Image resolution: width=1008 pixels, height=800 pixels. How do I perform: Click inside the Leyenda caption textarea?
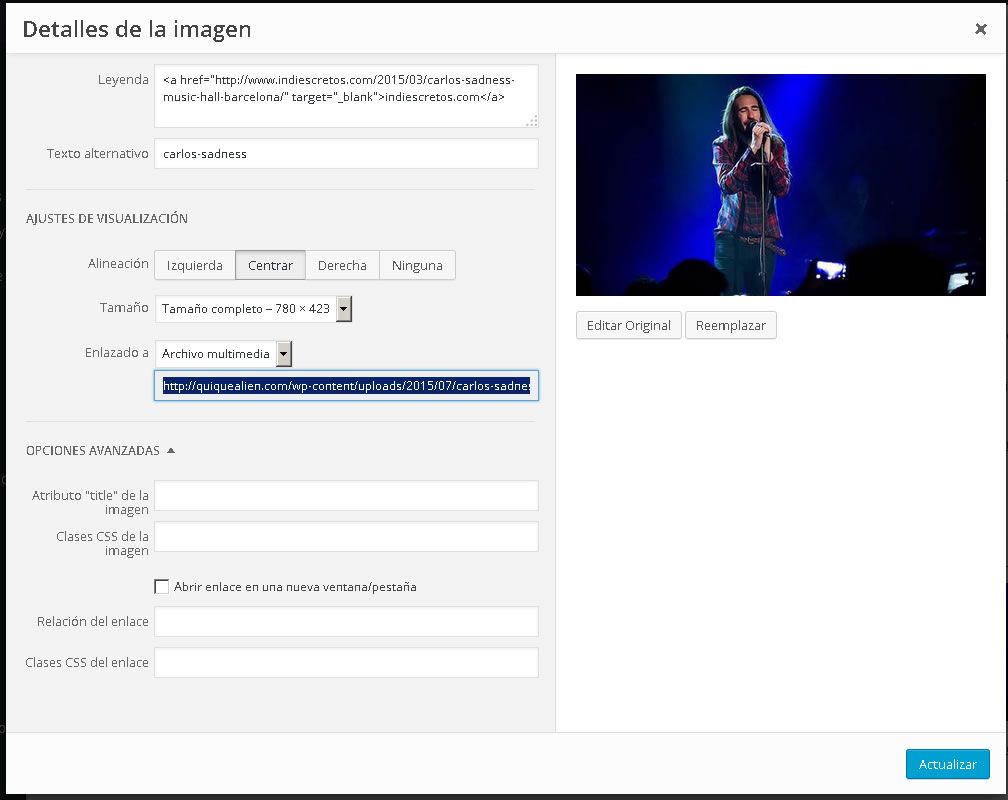pyautogui.click(x=346, y=96)
